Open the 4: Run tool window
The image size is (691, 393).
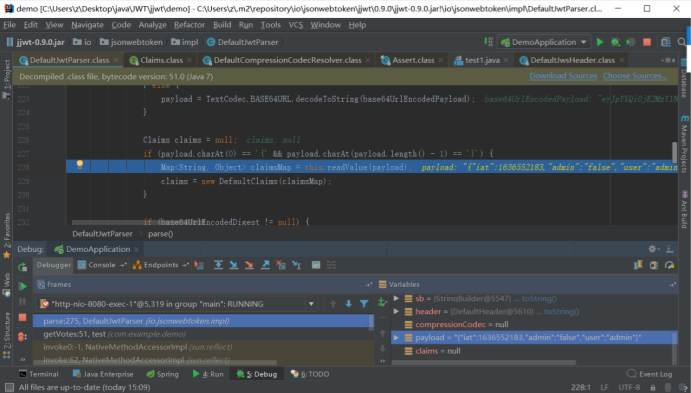tap(208, 374)
